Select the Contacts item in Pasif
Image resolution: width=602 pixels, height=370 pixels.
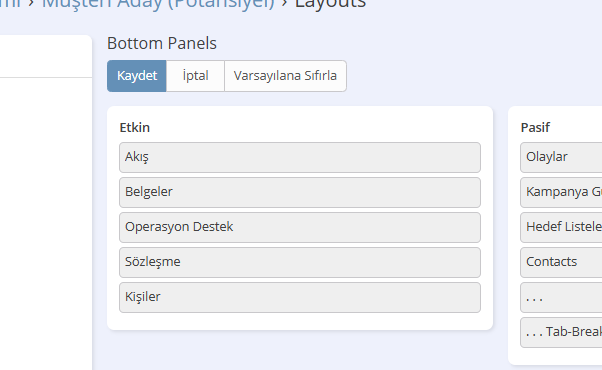tap(561, 262)
